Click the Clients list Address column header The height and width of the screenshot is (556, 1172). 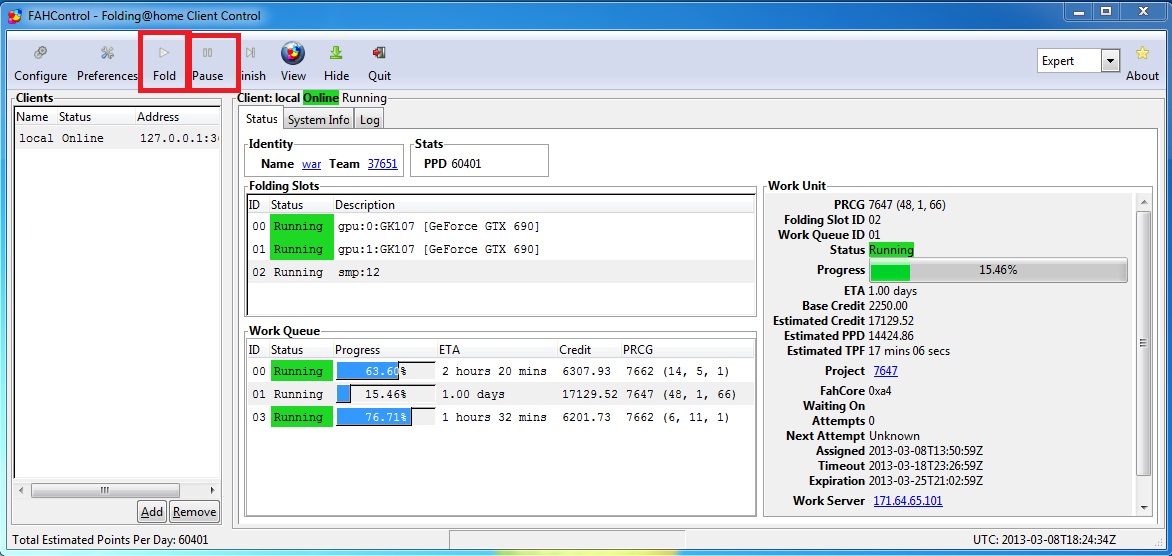point(177,117)
